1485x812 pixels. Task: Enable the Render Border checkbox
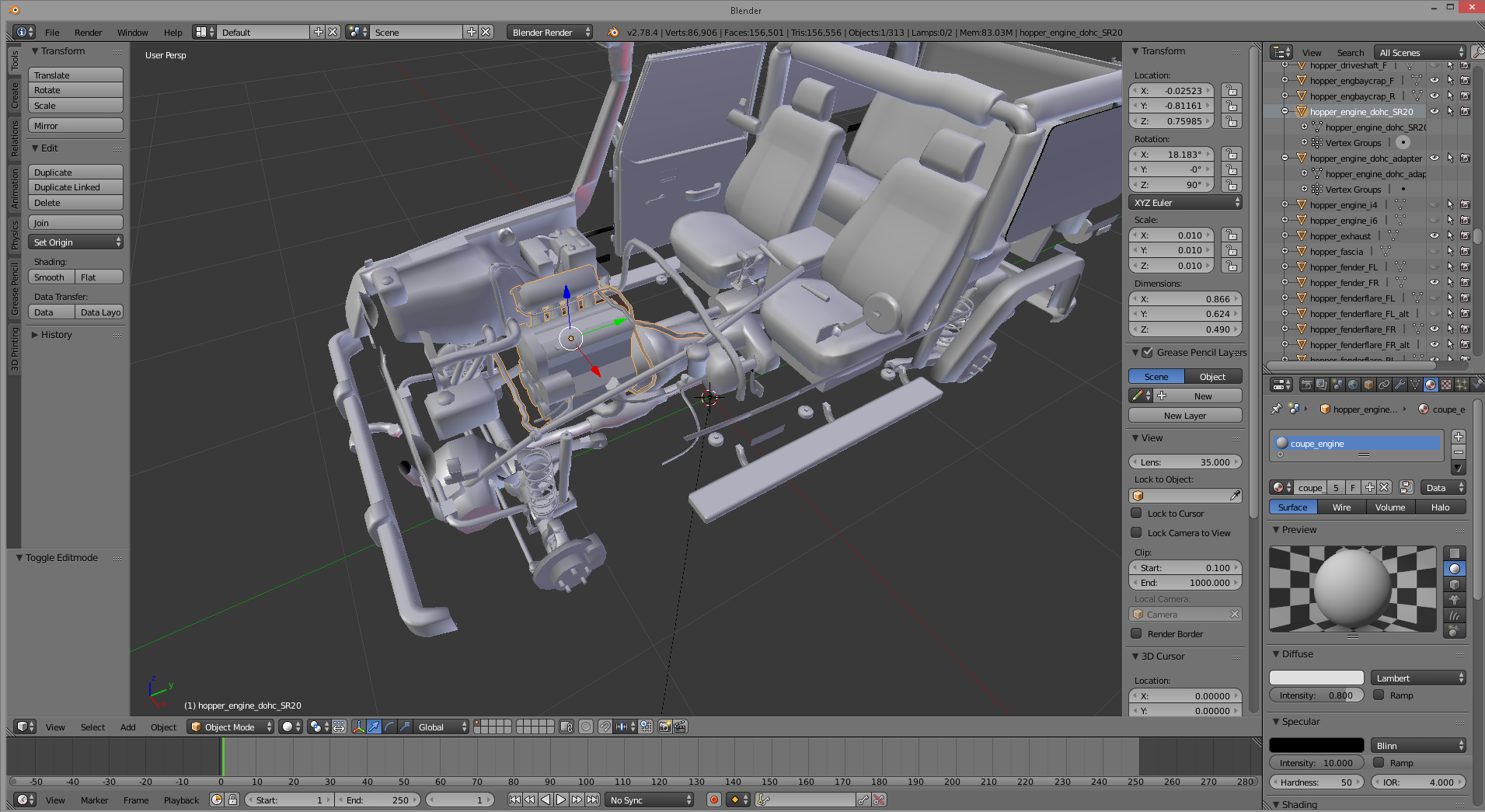(1136, 634)
